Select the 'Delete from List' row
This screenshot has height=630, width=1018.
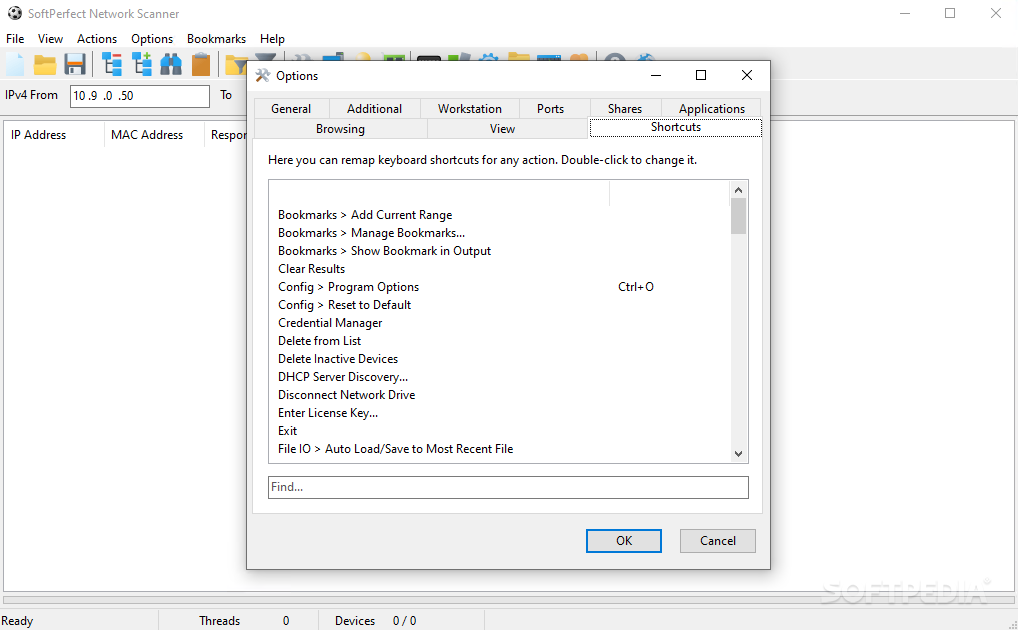point(499,341)
